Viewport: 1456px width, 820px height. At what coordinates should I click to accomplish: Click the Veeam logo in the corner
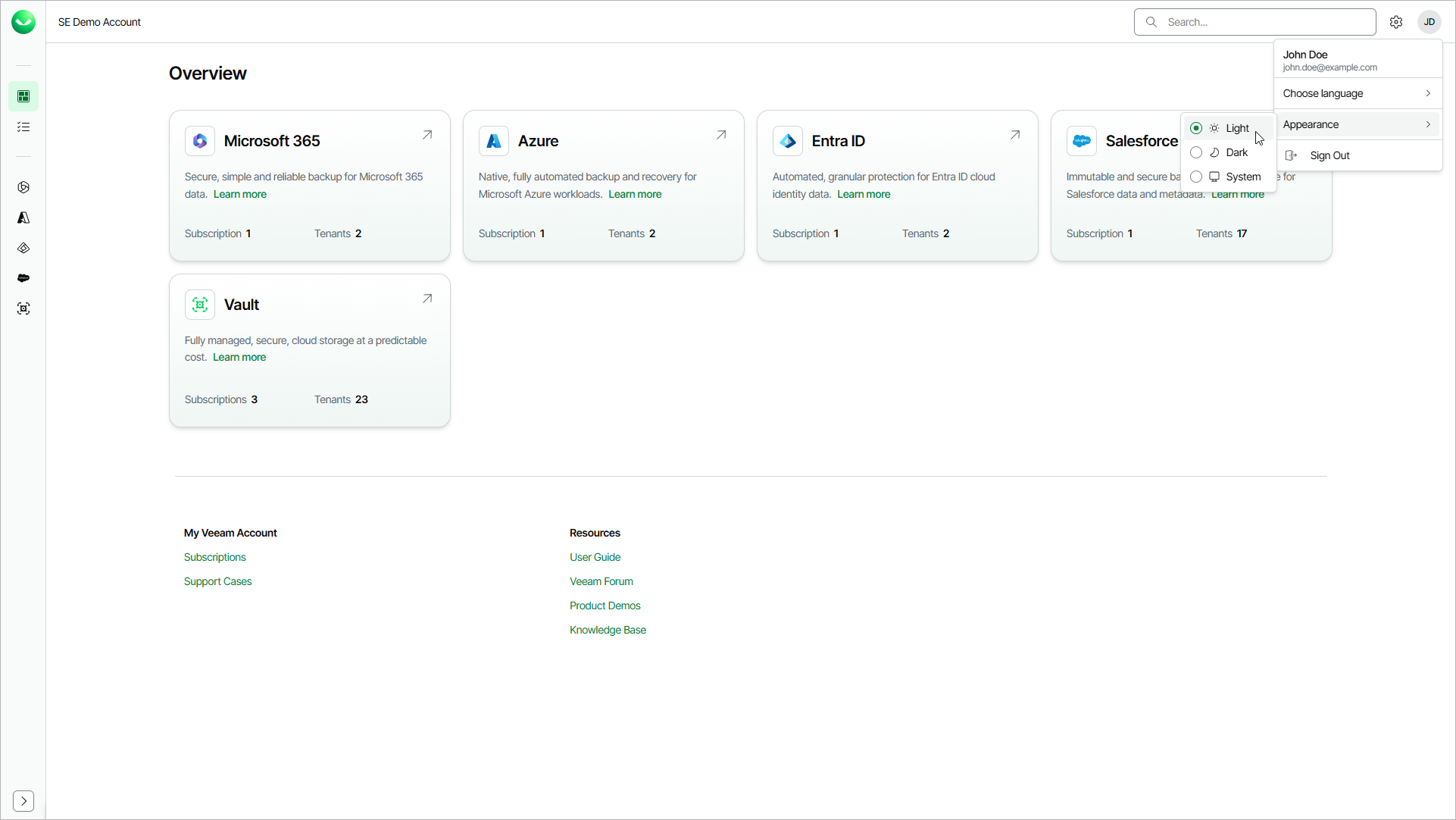click(23, 22)
